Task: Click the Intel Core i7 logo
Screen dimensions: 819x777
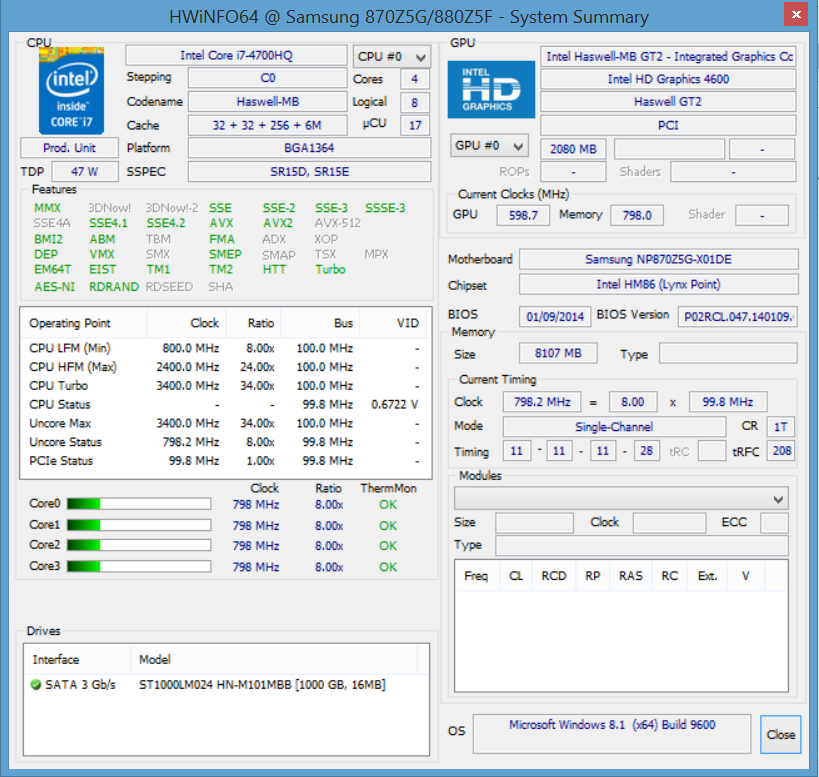Action: [72, 91]
